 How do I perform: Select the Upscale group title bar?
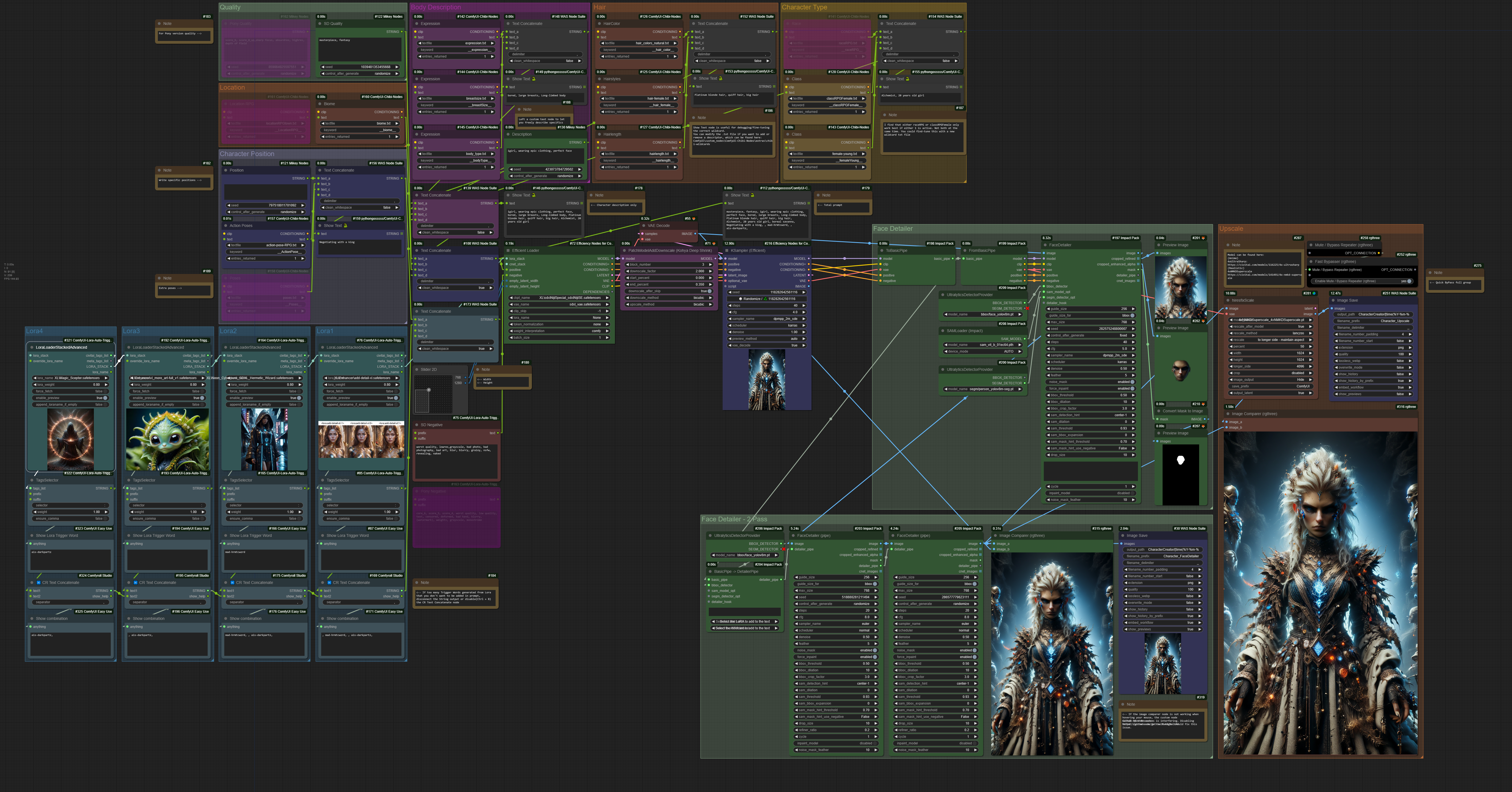tap(1232, 229)
